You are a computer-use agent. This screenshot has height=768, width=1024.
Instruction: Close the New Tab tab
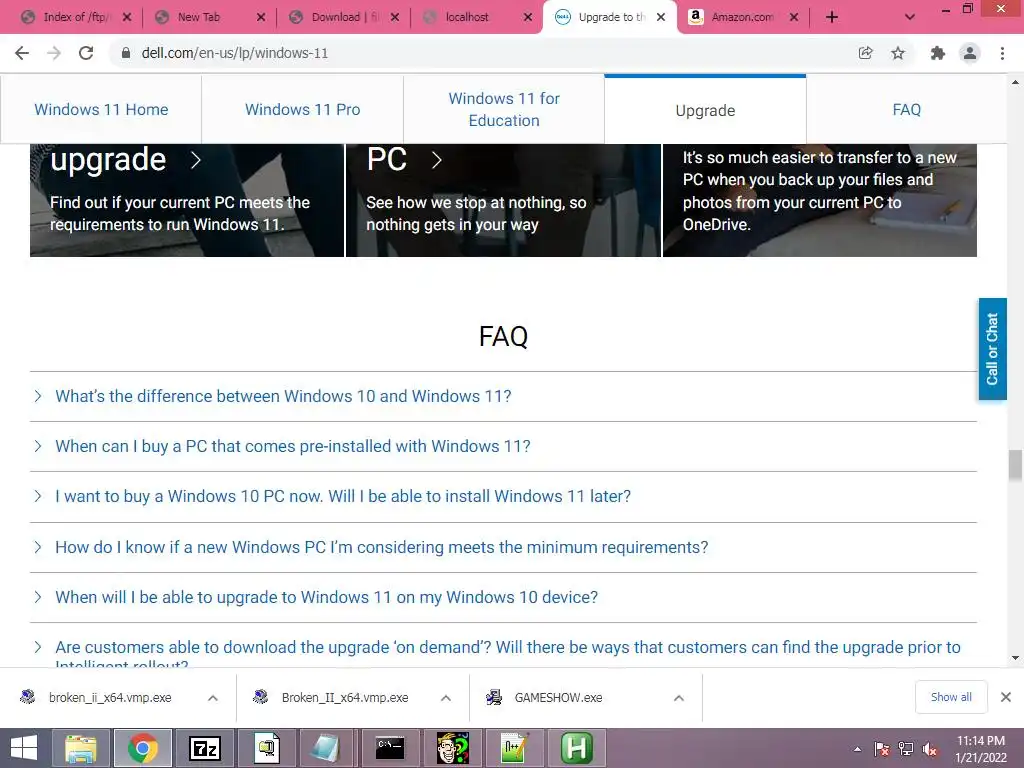[261, 17]
